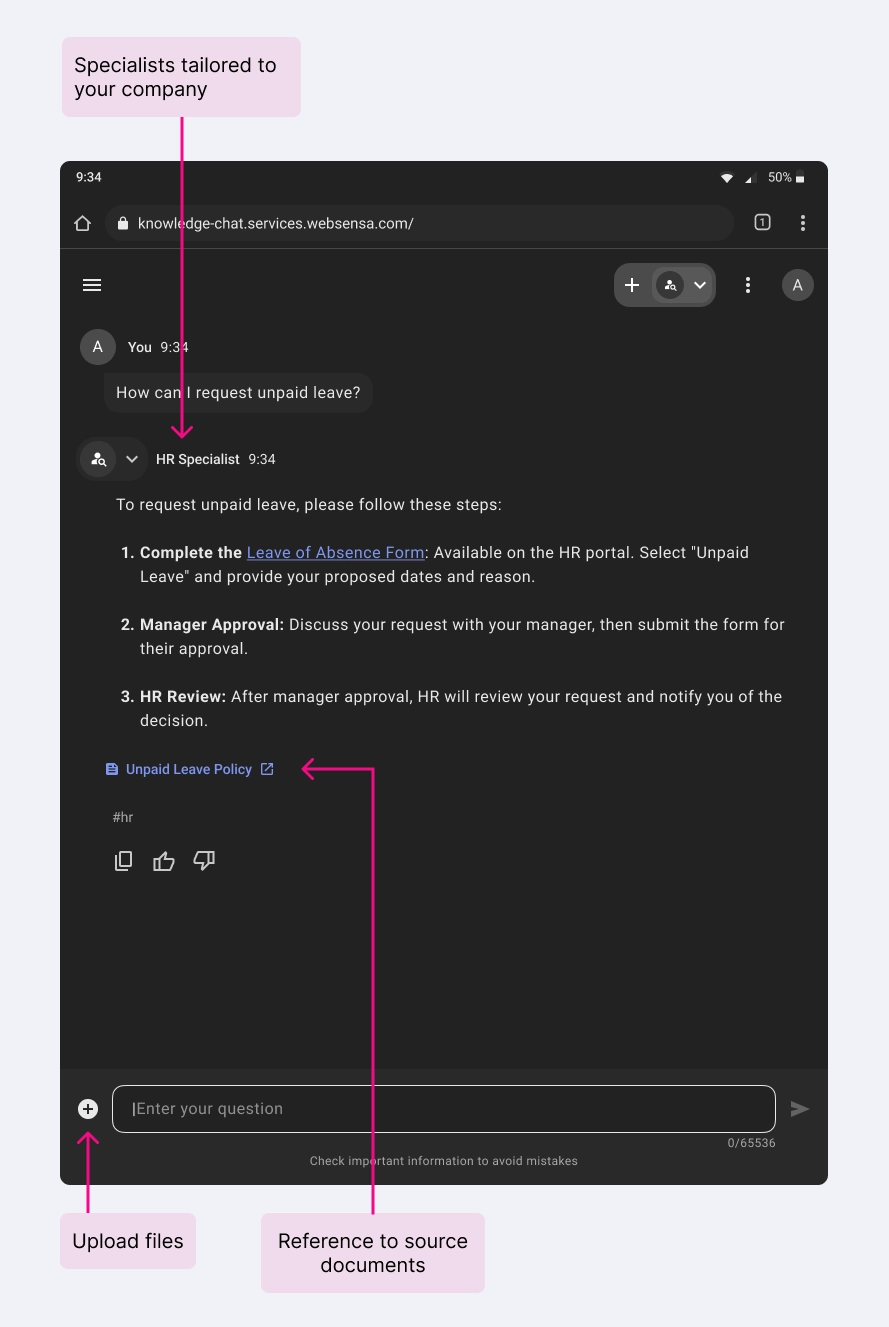Open Chrome's three-dot browser menu
Screen dimensions: 889x1327
[803, 222]
